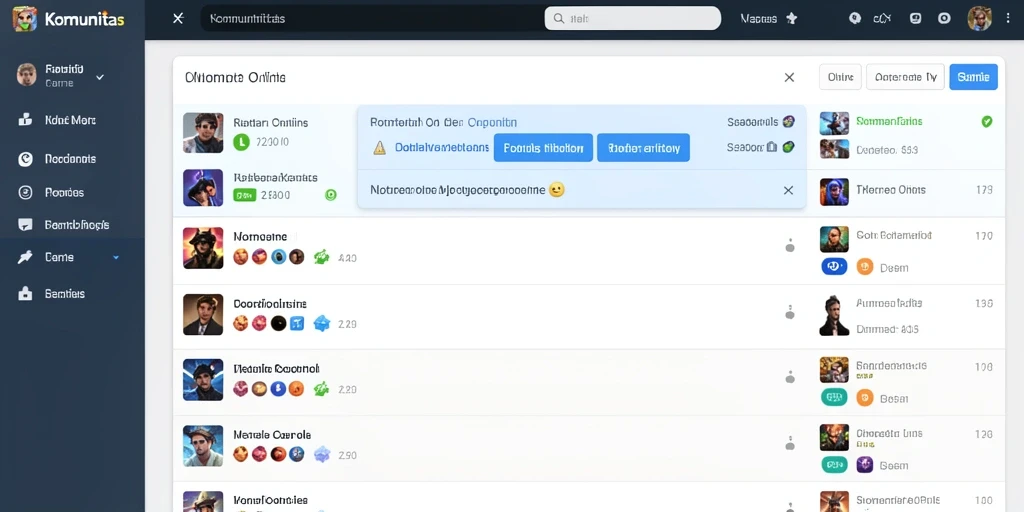This screenshot has width=1024, height=512.
Task: Click the purple icon next to Seam
Action: 865,464
